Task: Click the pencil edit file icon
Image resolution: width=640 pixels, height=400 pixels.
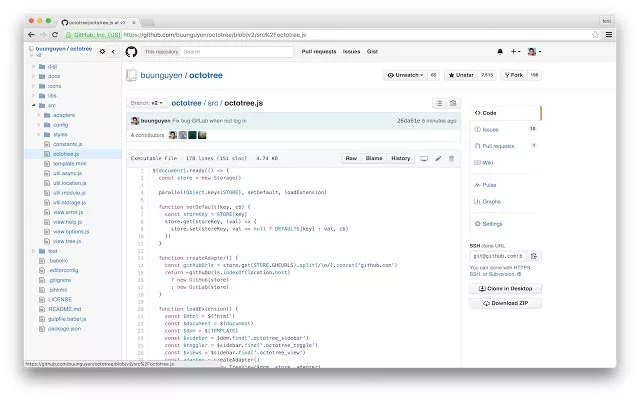Action: click(438, 158)
